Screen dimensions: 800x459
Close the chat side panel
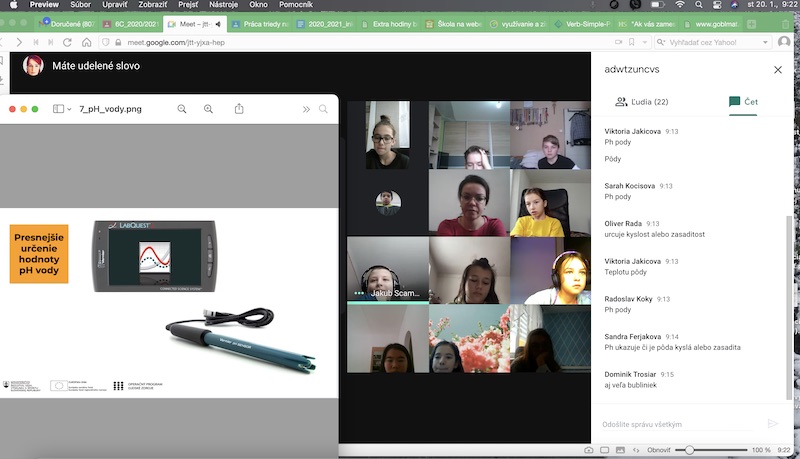tap(778, 69)
